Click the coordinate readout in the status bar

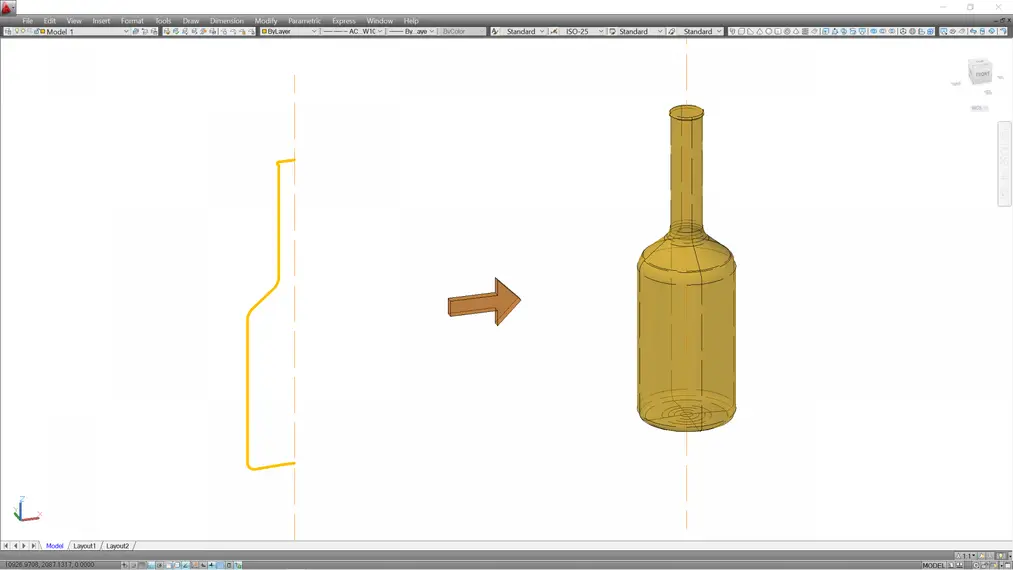click(48, 565)
